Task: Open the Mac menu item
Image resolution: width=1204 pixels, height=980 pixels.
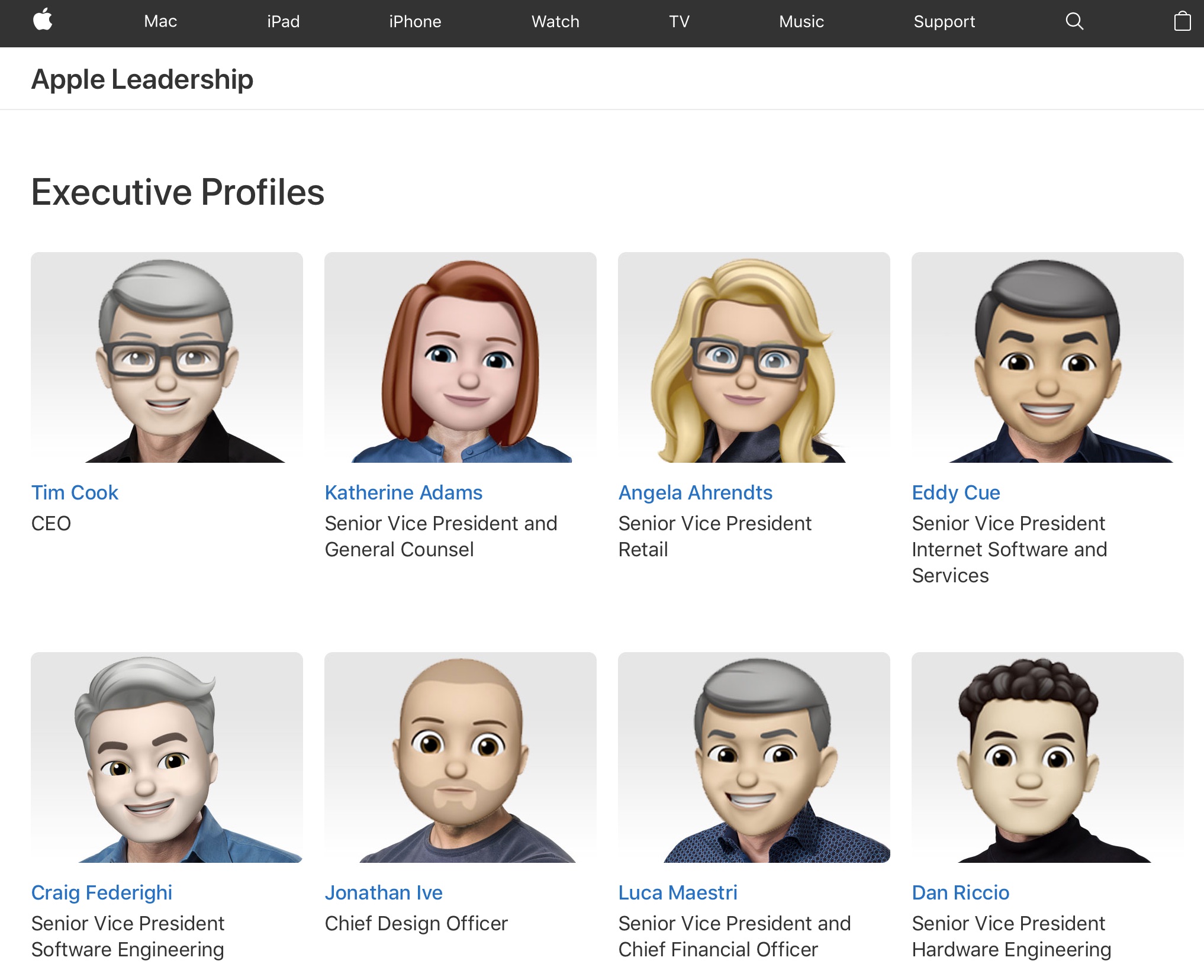Action: tap(160, 21)
